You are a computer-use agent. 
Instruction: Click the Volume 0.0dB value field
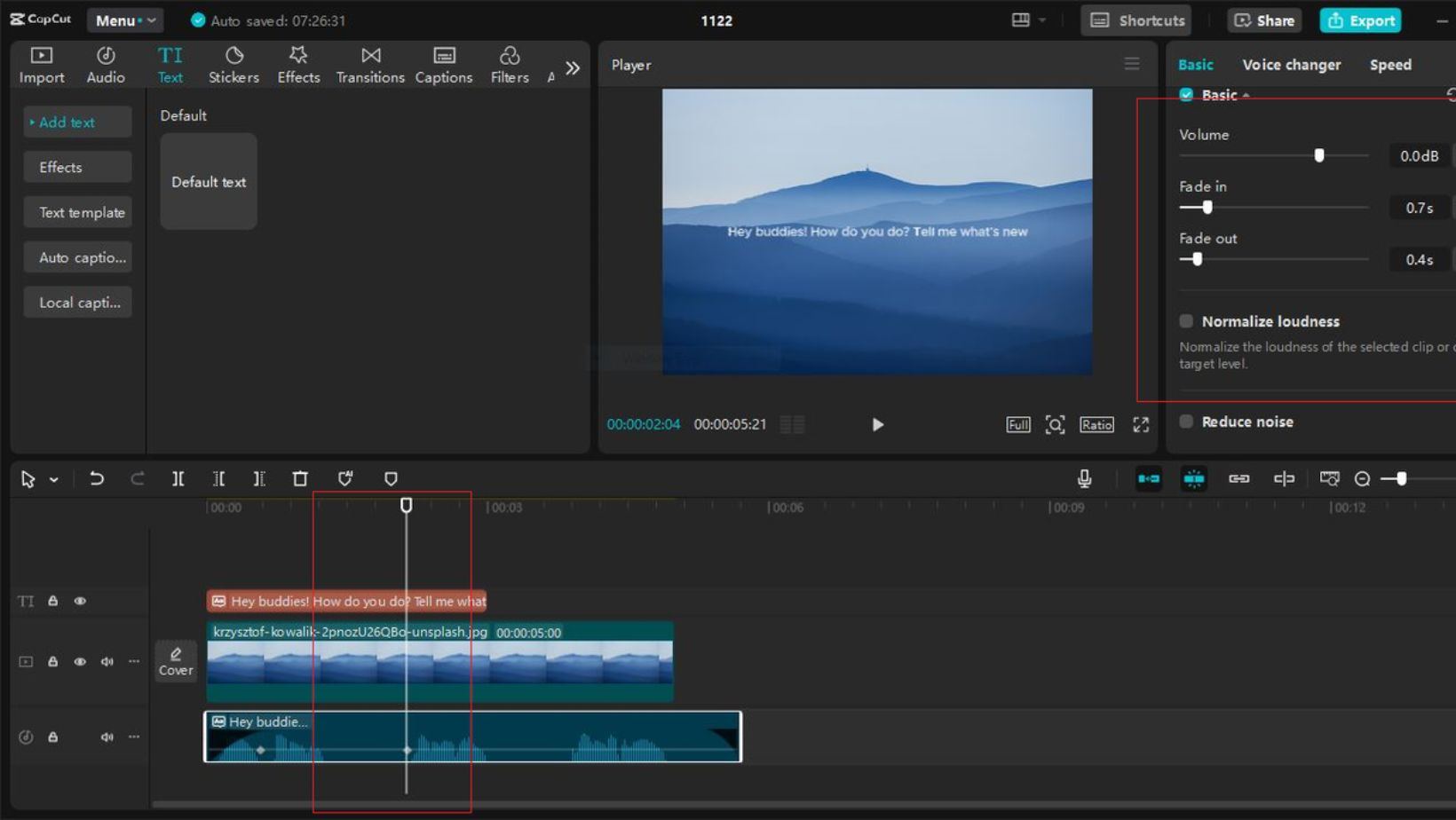pyautogui.click(x=1419, y=156)
